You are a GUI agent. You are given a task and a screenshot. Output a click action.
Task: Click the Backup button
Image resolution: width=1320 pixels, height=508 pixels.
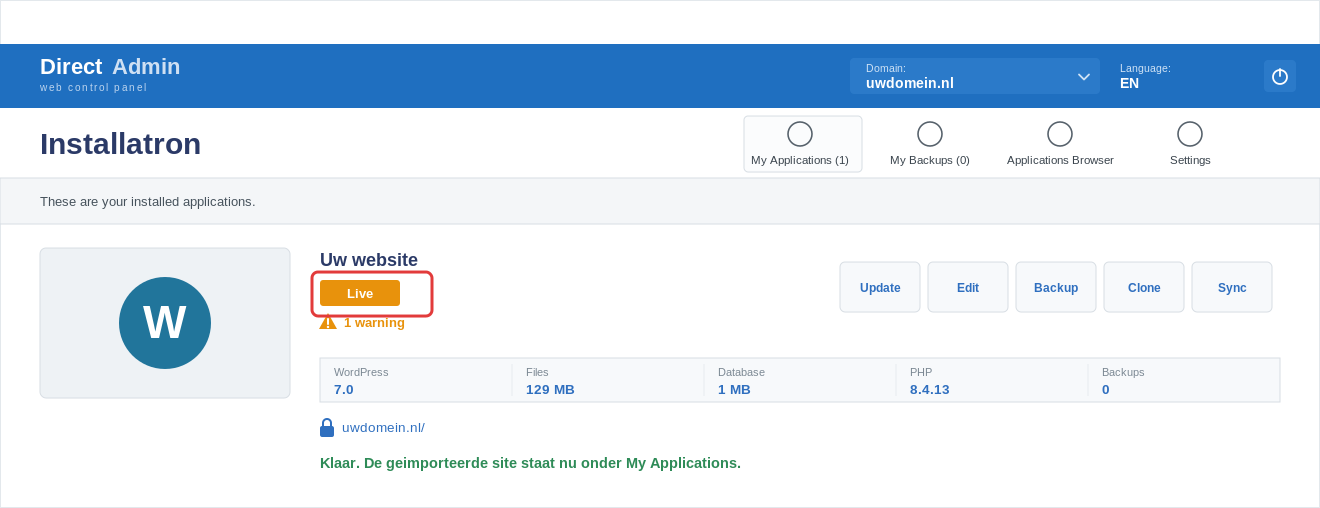(1056, 287)
